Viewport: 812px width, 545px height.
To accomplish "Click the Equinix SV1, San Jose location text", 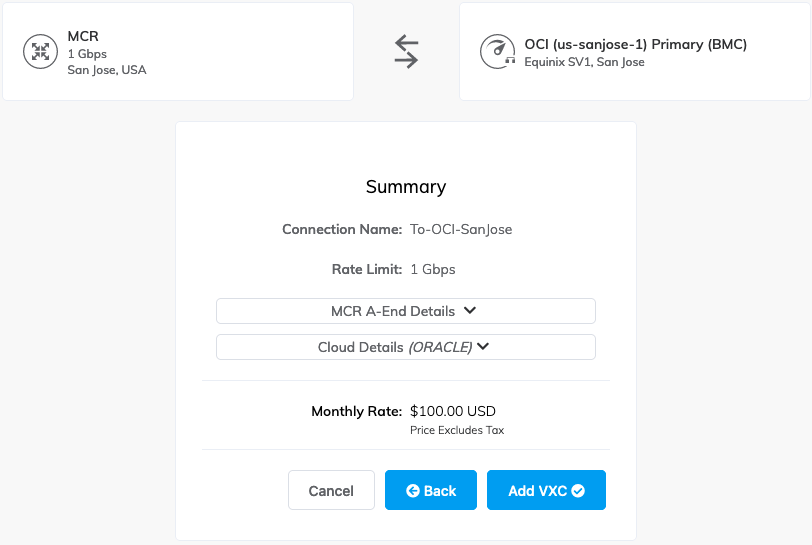I will pyautogui.click(x=584, y=62).
